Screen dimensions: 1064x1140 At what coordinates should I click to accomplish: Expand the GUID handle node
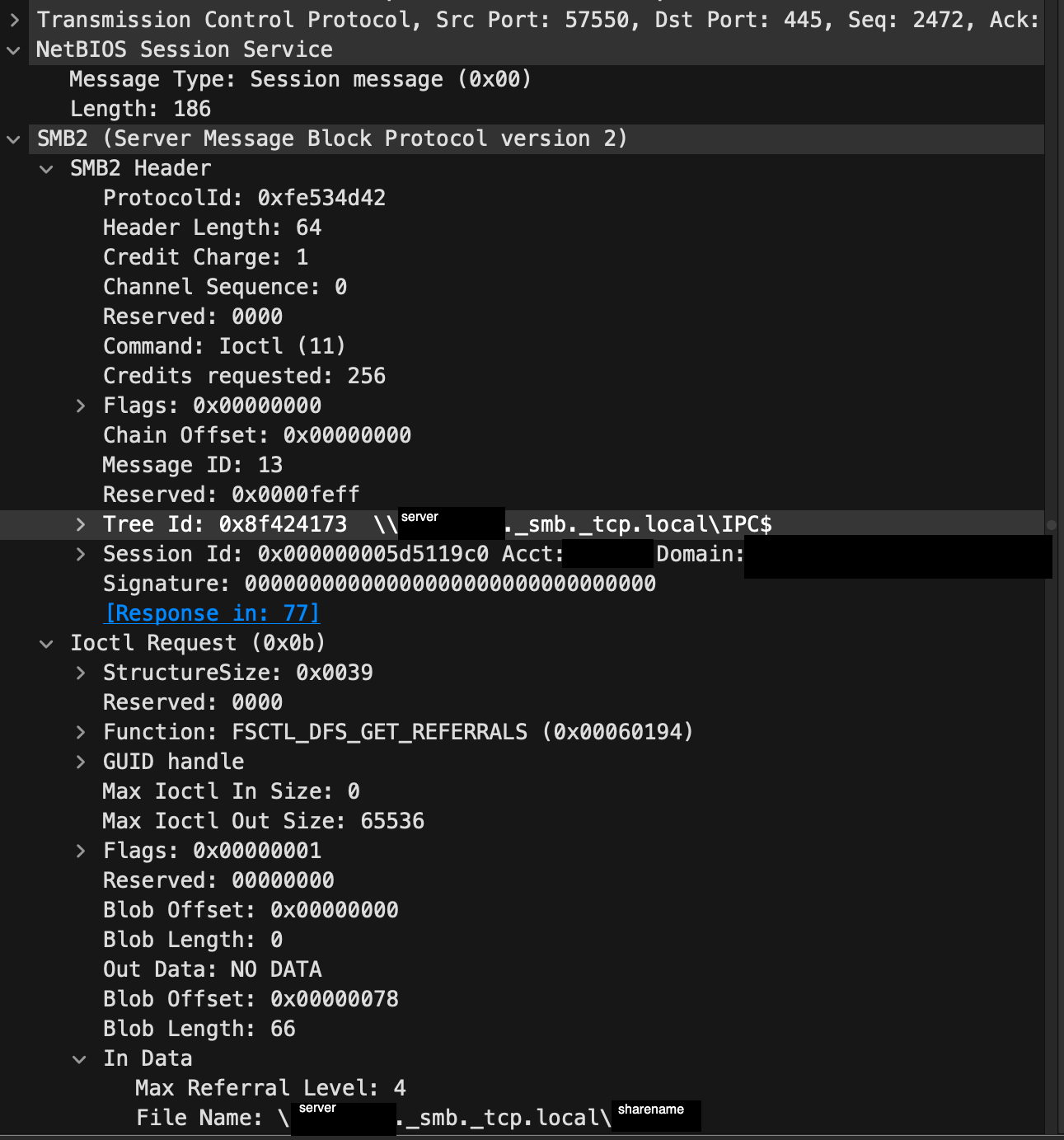[80, 762]
